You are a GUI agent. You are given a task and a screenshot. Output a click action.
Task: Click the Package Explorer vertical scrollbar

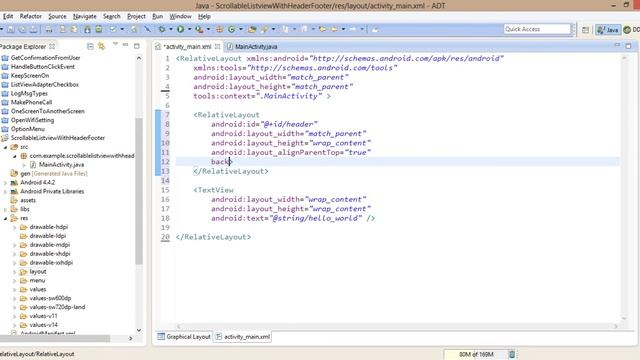coord(139,191)
